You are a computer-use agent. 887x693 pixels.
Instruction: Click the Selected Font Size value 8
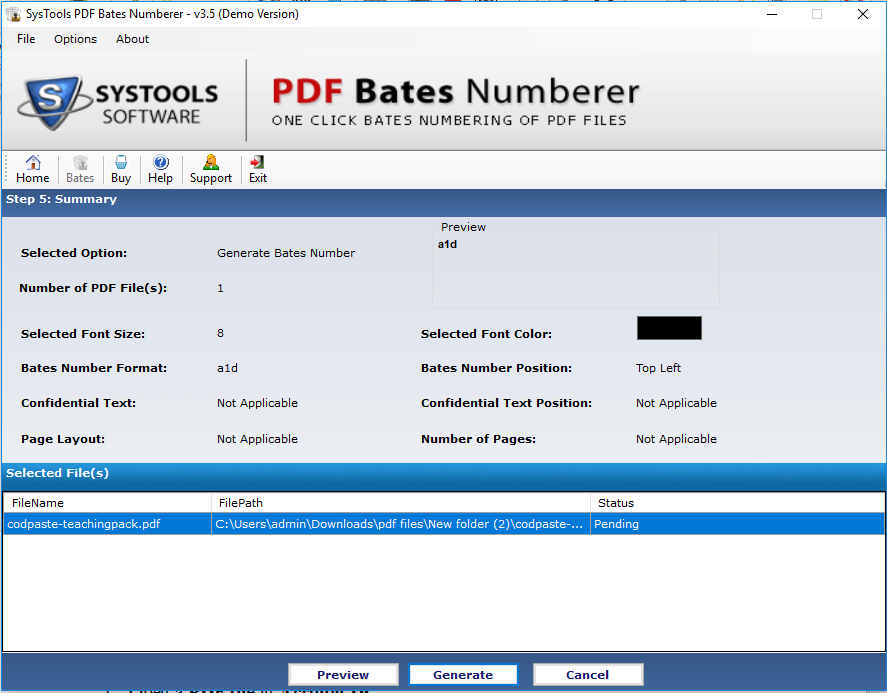point(220,333)
